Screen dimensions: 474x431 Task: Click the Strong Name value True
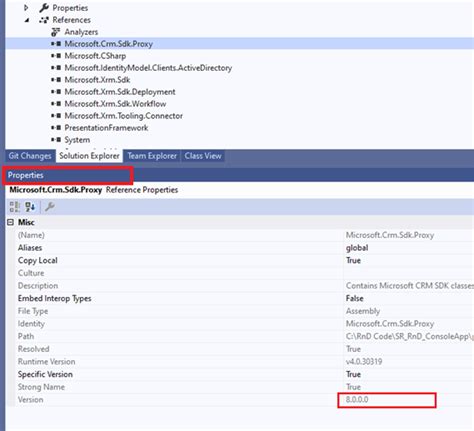[x=353, y=387]
